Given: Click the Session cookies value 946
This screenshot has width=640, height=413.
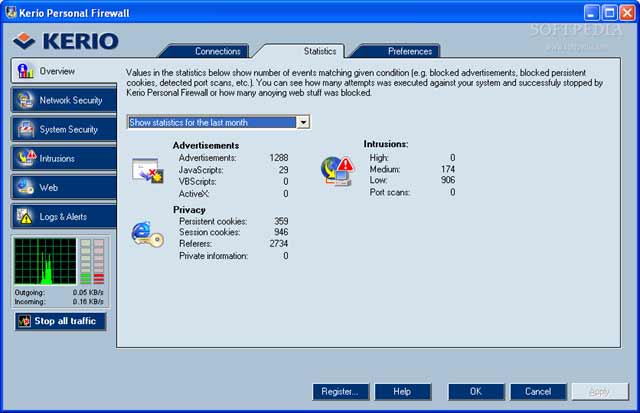Looking at the screenshot, I should [x=281, y=232].
